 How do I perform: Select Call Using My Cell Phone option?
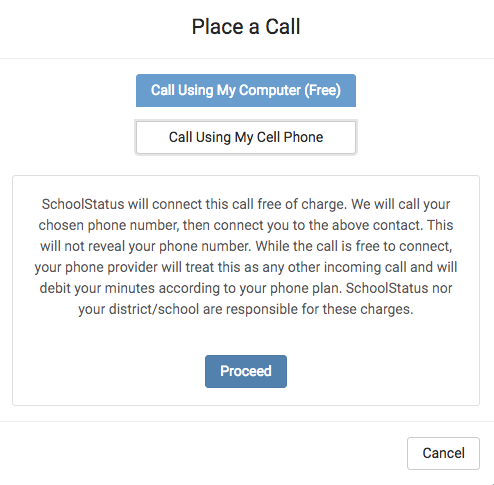[x=246, y=137]
